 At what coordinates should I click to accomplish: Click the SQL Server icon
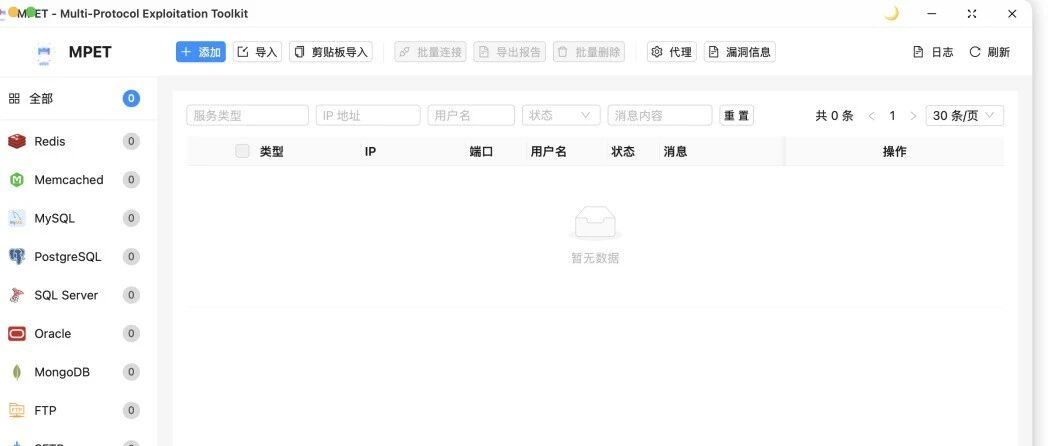click(17, 295)
